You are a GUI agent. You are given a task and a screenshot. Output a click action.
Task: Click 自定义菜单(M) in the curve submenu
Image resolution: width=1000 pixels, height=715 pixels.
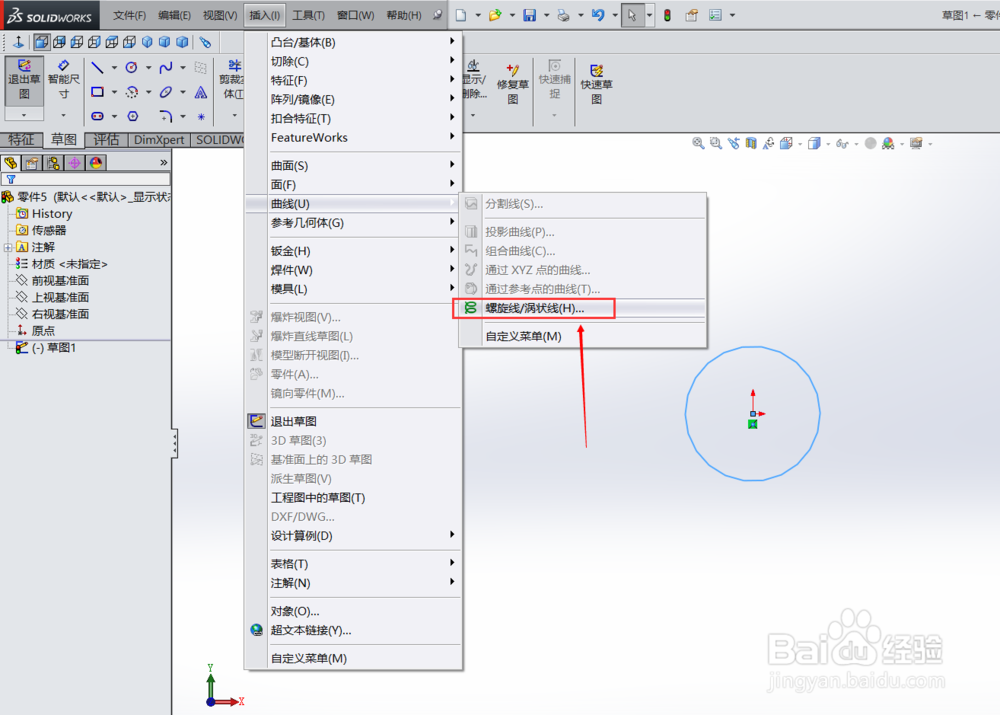(524, 336)
